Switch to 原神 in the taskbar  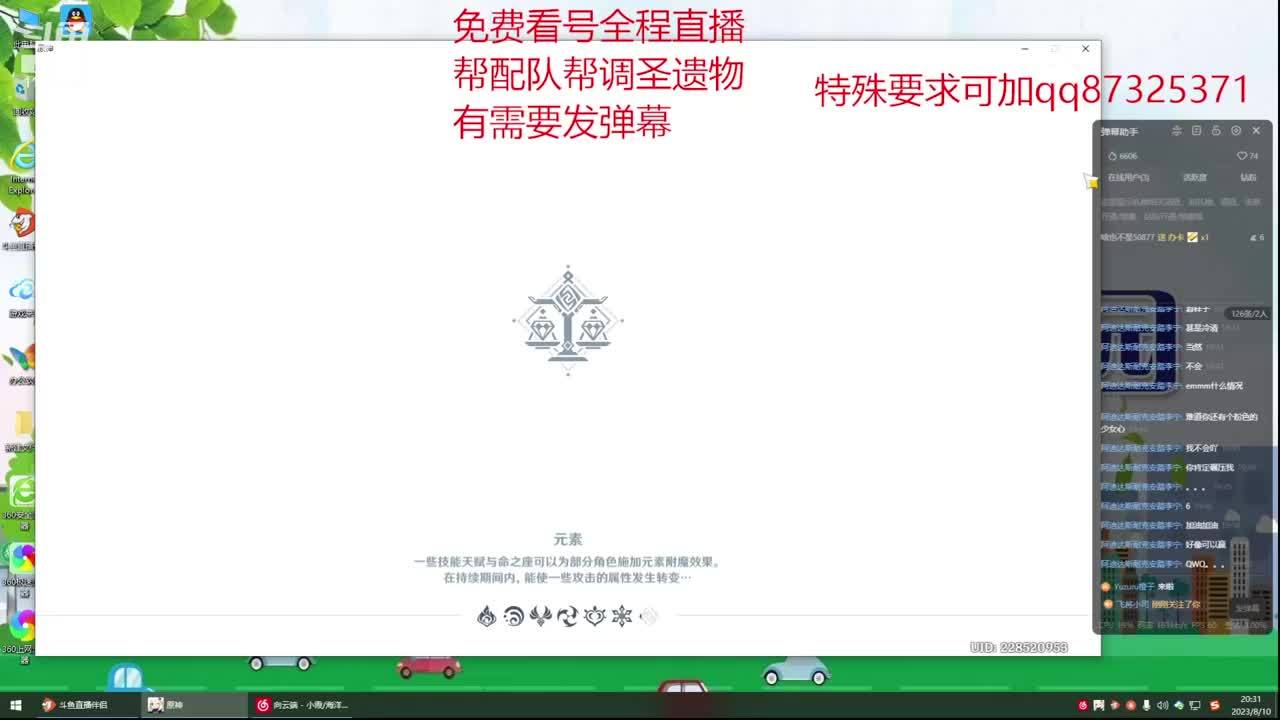click(193, 705)
